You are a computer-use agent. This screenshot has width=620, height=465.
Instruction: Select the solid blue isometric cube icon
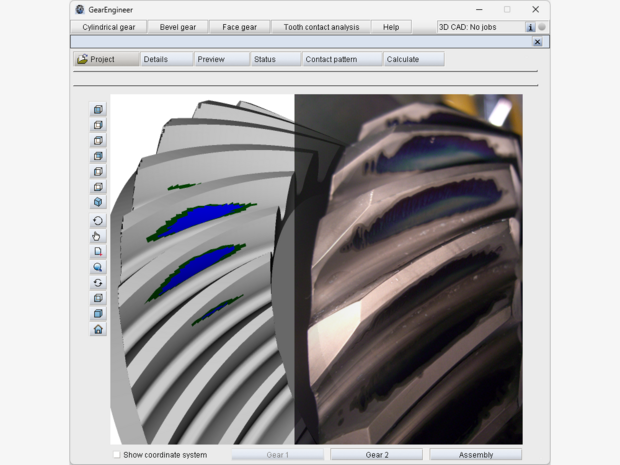pos(98,202)
